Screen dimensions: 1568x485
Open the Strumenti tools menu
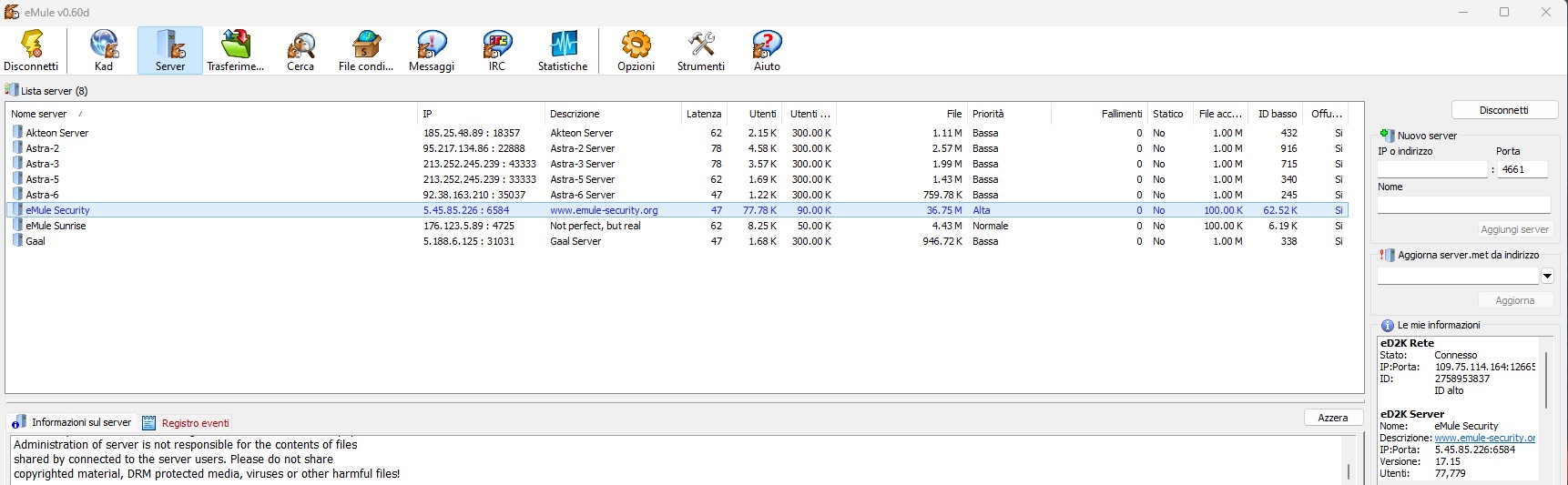coord(701,51)
